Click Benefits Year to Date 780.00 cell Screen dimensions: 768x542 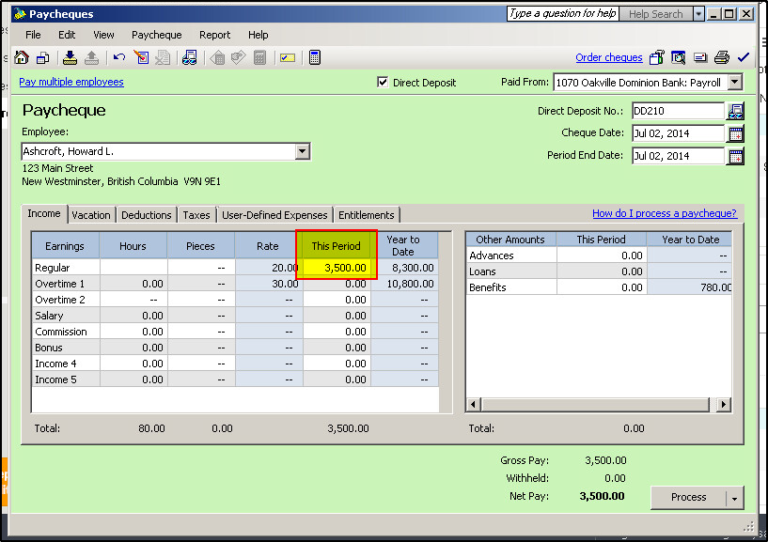pos(690,287)
